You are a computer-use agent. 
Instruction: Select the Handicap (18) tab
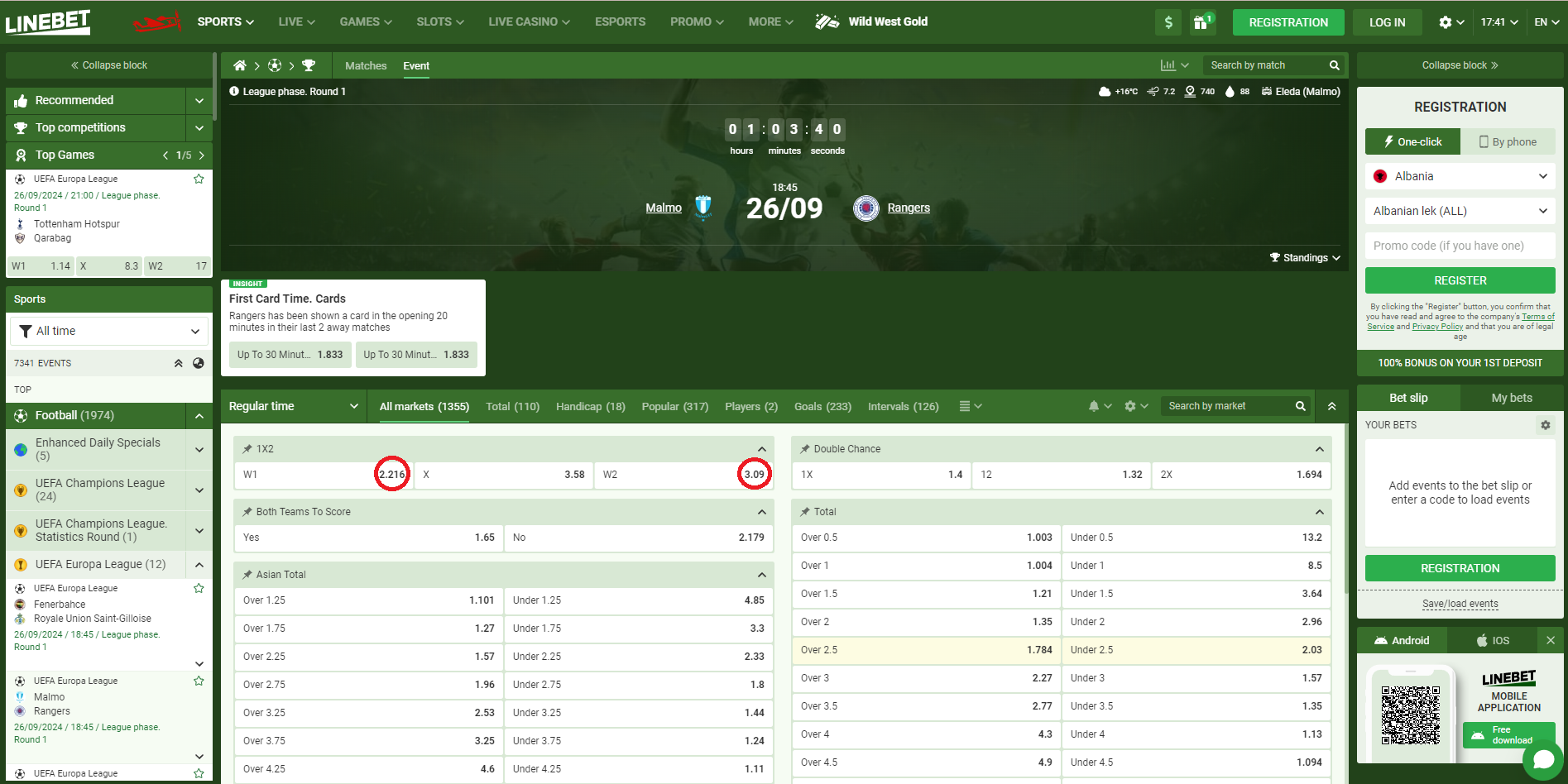[591, 406]
